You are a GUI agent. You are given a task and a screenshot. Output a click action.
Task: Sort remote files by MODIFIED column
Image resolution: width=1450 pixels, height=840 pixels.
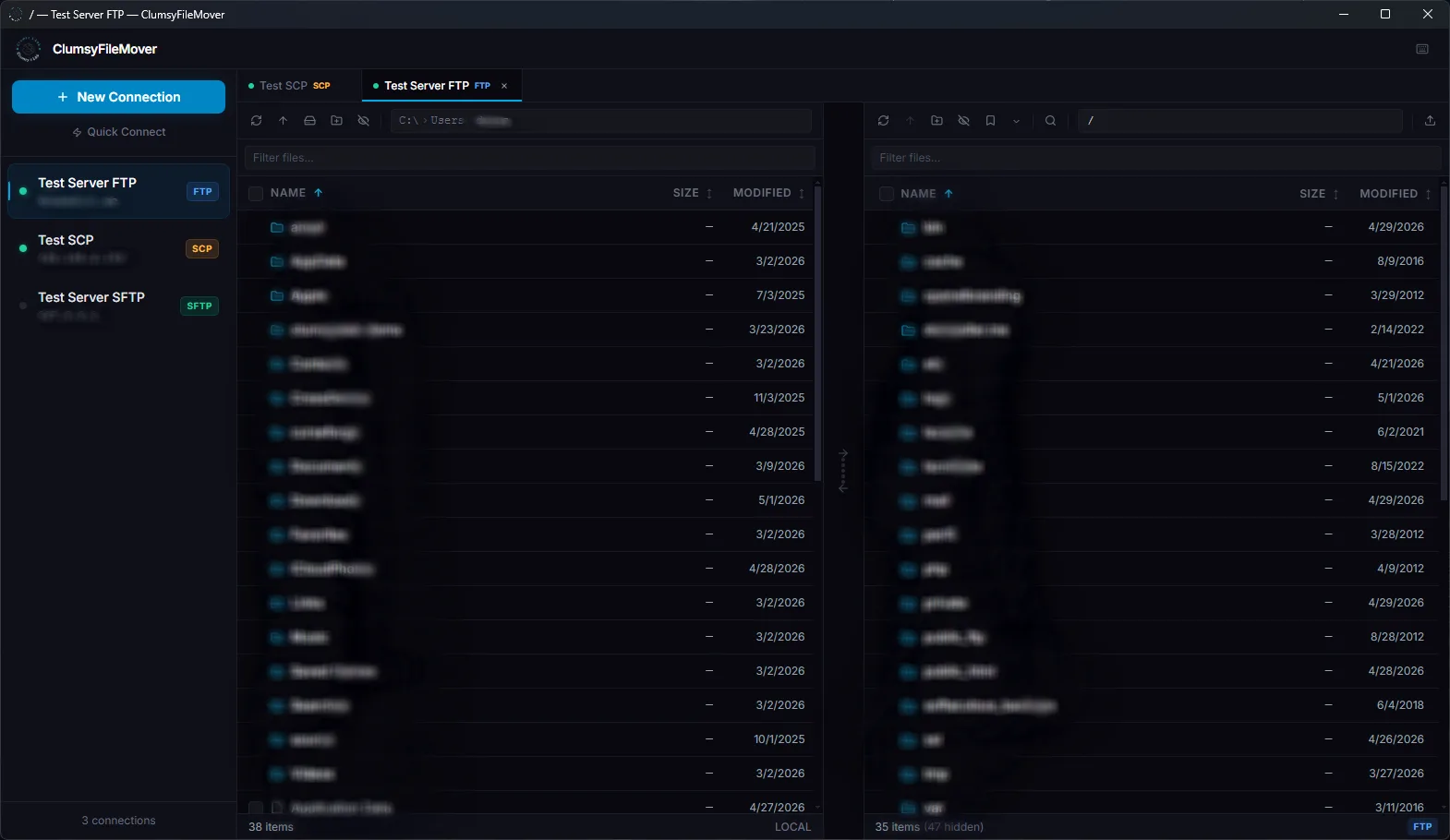[1396, 194]
